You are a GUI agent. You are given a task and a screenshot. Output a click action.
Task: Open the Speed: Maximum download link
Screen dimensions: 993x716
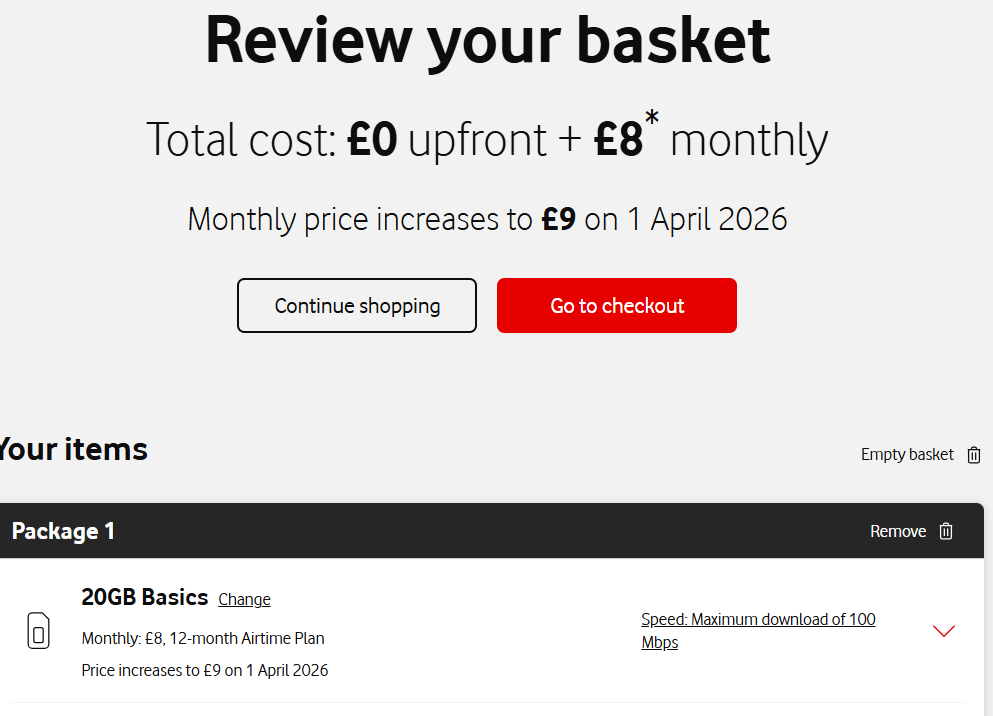(758, 631)
